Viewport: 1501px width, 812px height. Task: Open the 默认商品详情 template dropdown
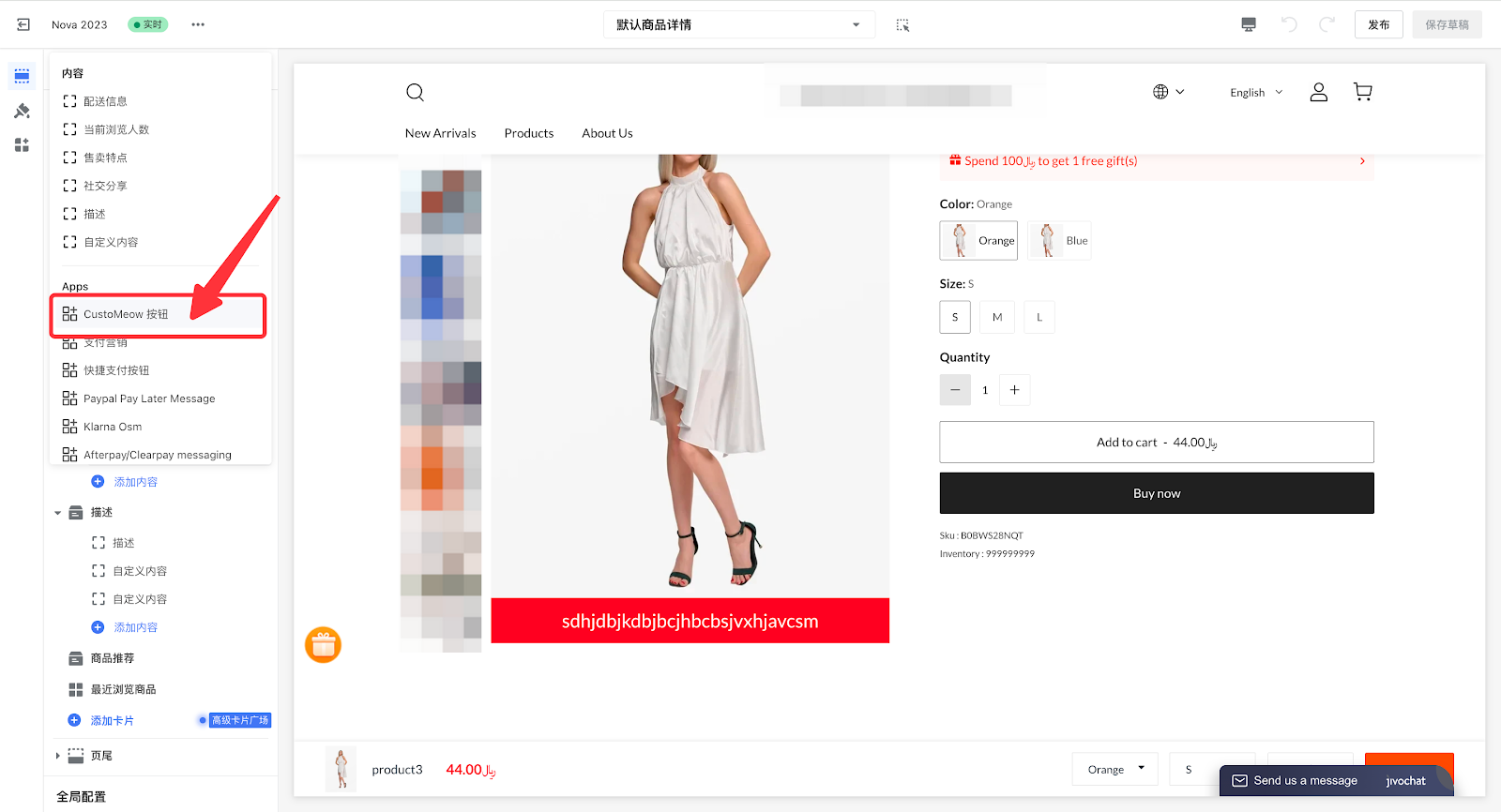tap(738, 24)
